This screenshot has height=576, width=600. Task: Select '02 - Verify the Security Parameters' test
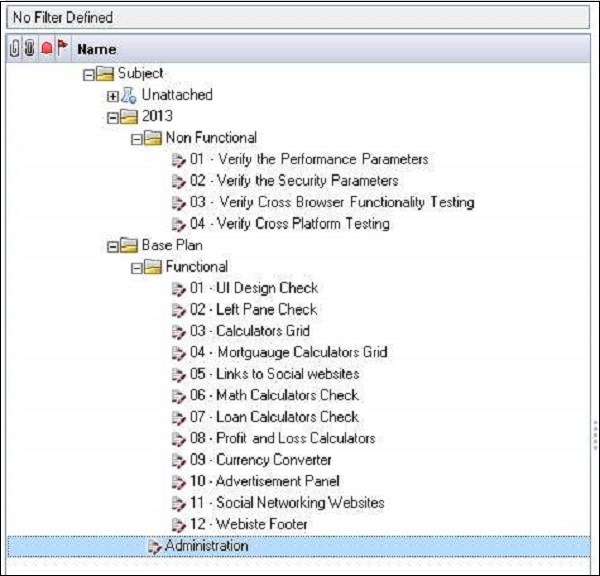click(294, 181)
